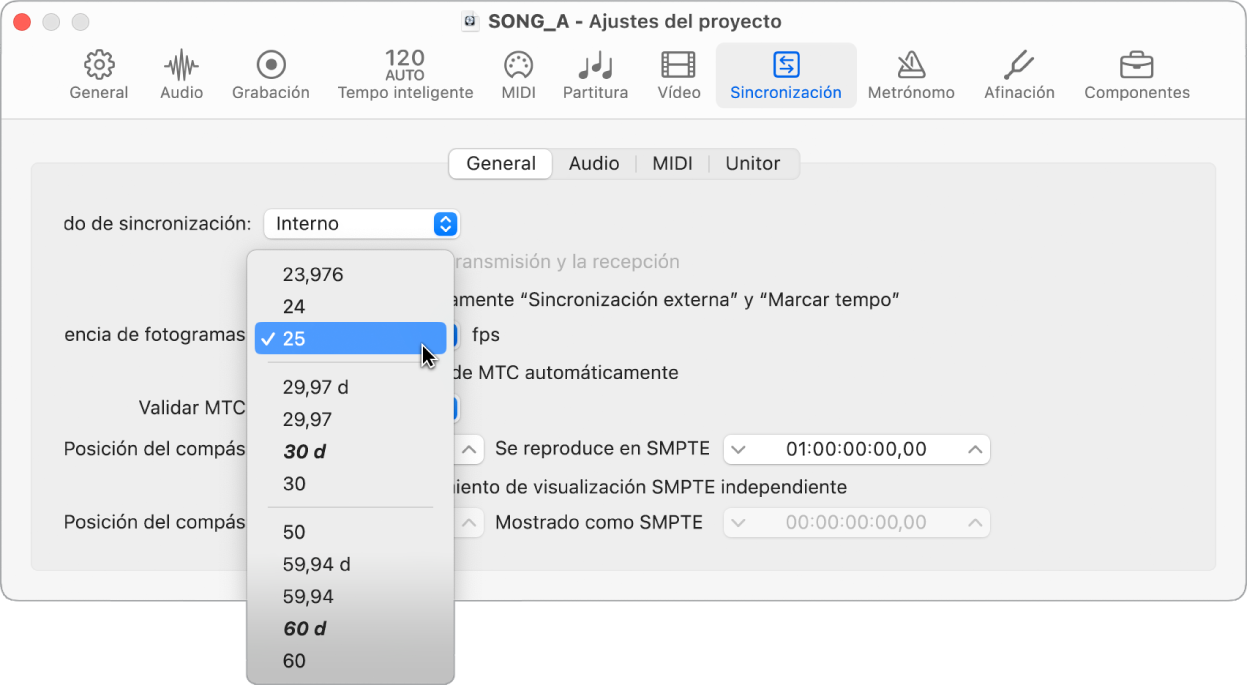
Task: Enable the 29,97 d frame rate
Action: [313, 387]
